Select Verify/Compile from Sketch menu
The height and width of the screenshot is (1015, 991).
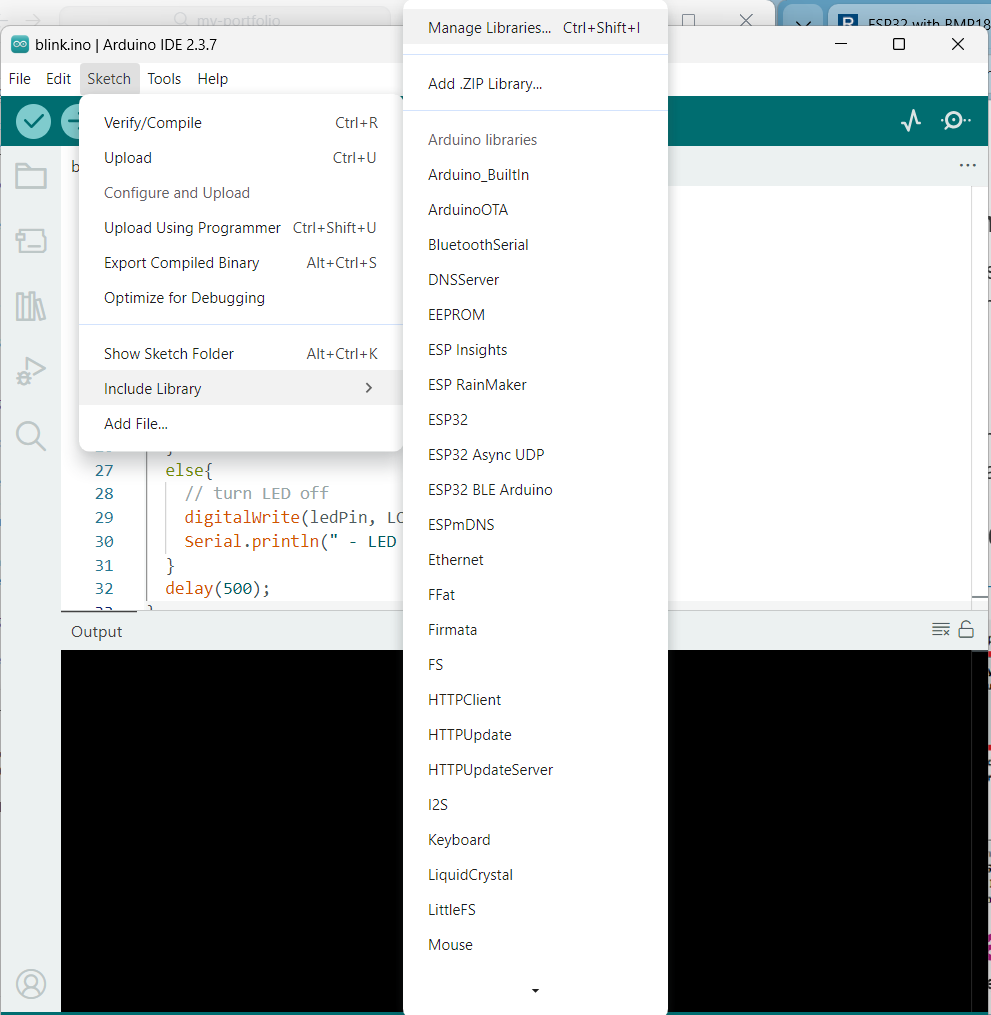click(241, 123)
